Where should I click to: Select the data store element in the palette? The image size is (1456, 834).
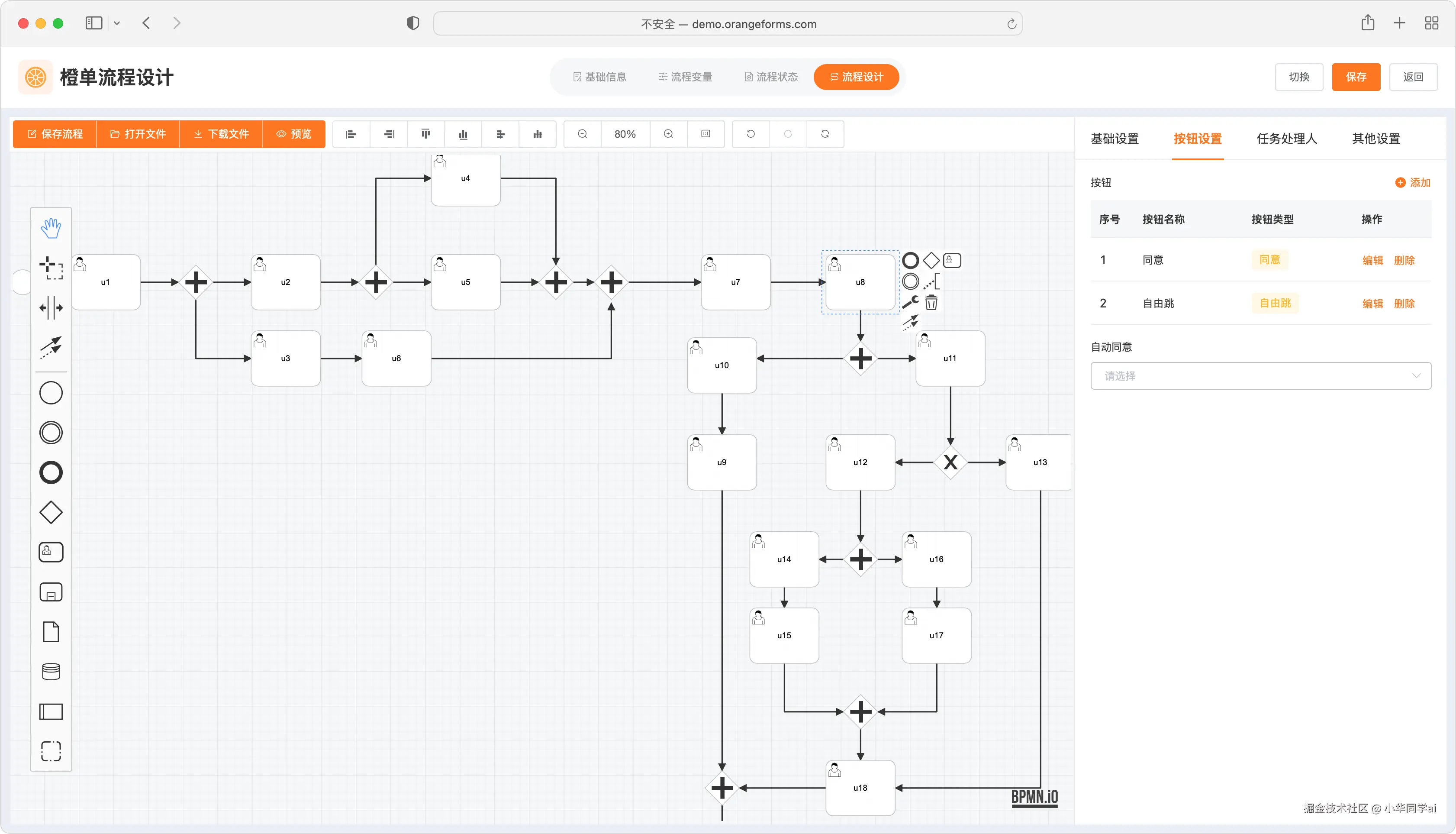50,671
